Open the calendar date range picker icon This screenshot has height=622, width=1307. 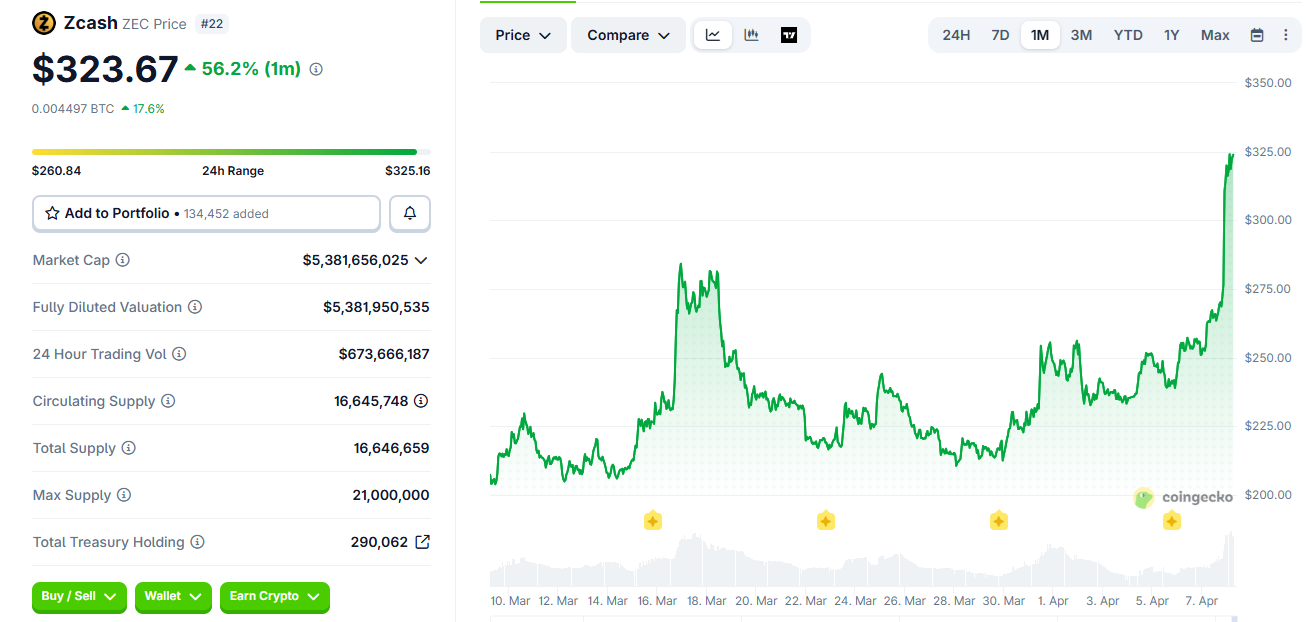(x=1257, y=35)
